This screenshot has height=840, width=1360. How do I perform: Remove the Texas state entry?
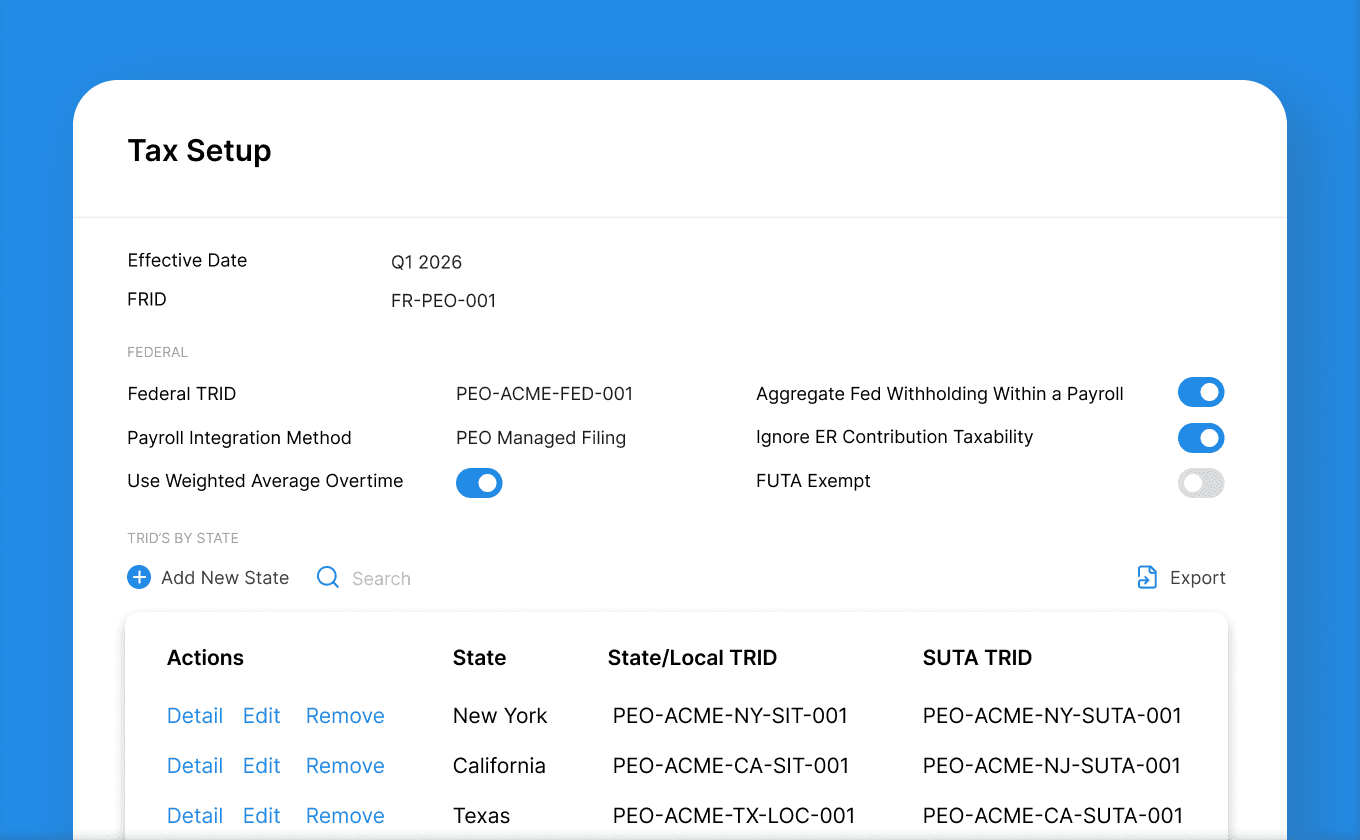point(345,815)
